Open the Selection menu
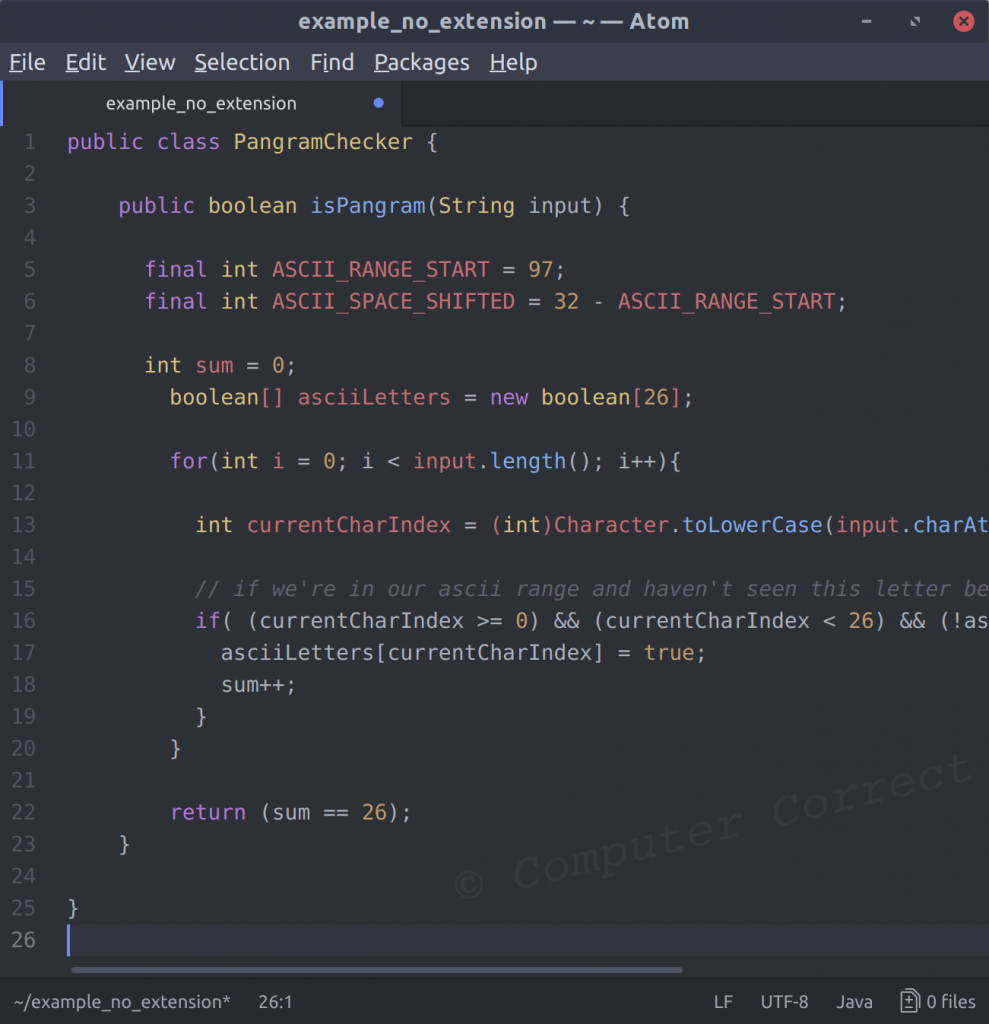This screenshot has width=989, height=1024. pyautogui.click(x=242, y=62)
